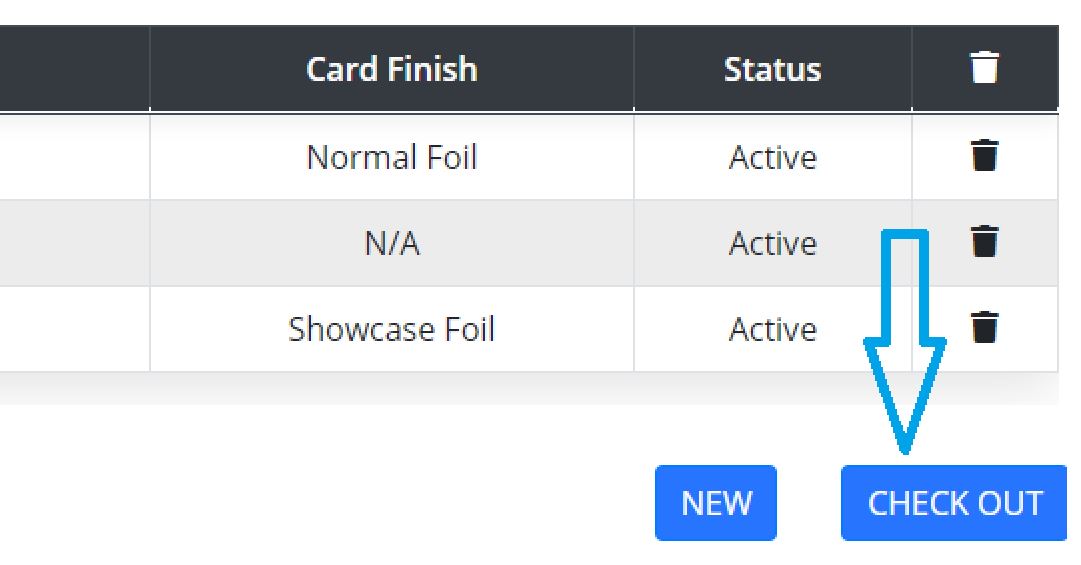Screen dimensions: 1081x565
Task: Click the trash icon in the table header
Action: click(984, 68)
